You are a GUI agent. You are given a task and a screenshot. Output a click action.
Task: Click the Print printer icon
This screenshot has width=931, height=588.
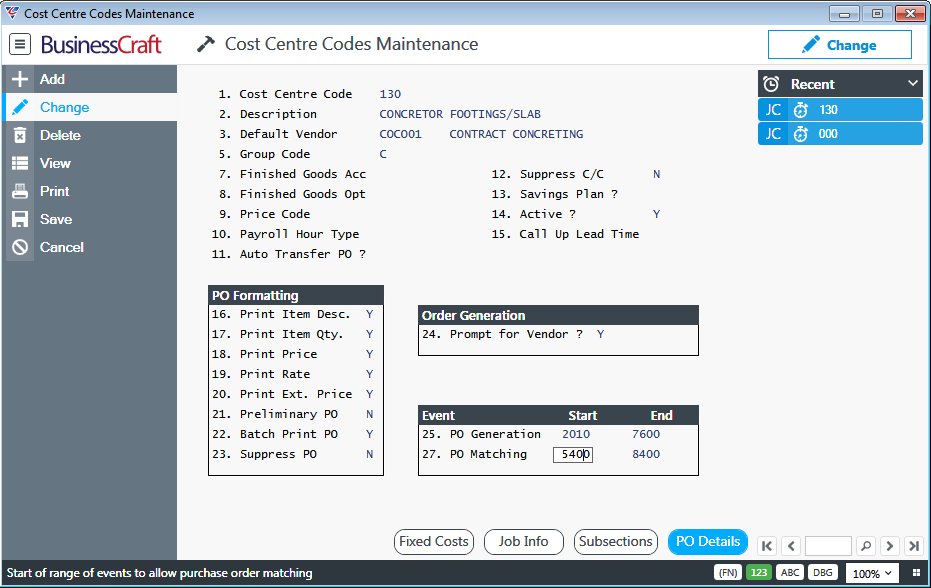pos(20,191)
